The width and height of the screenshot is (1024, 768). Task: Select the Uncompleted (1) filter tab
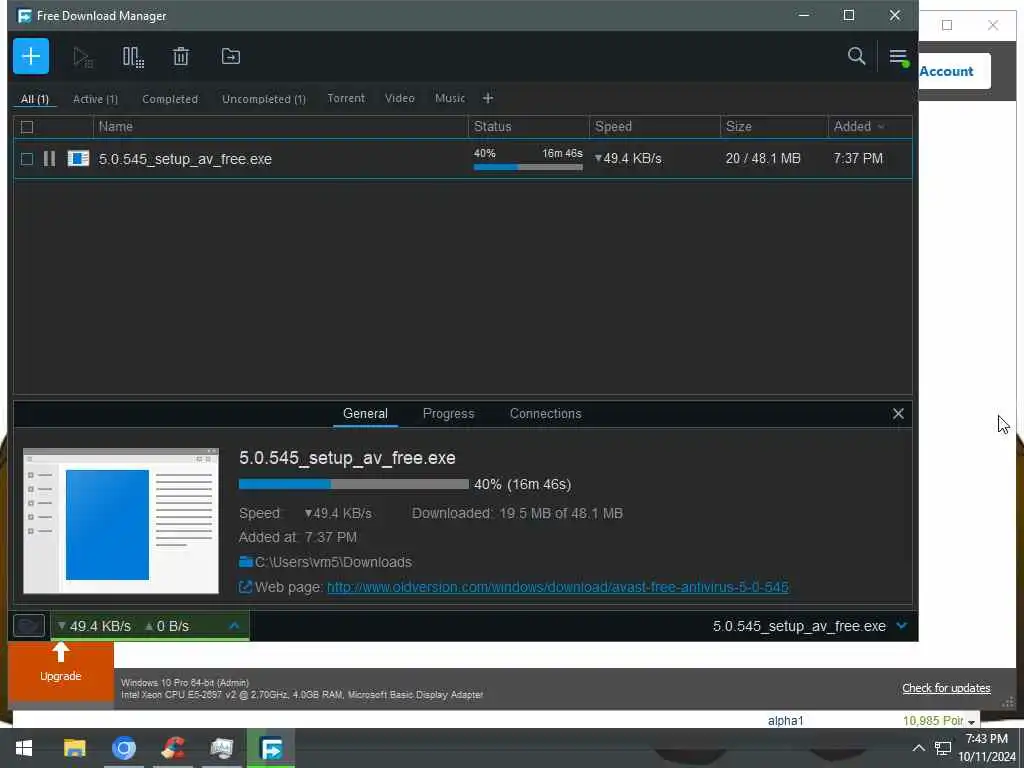pos(264,99)
